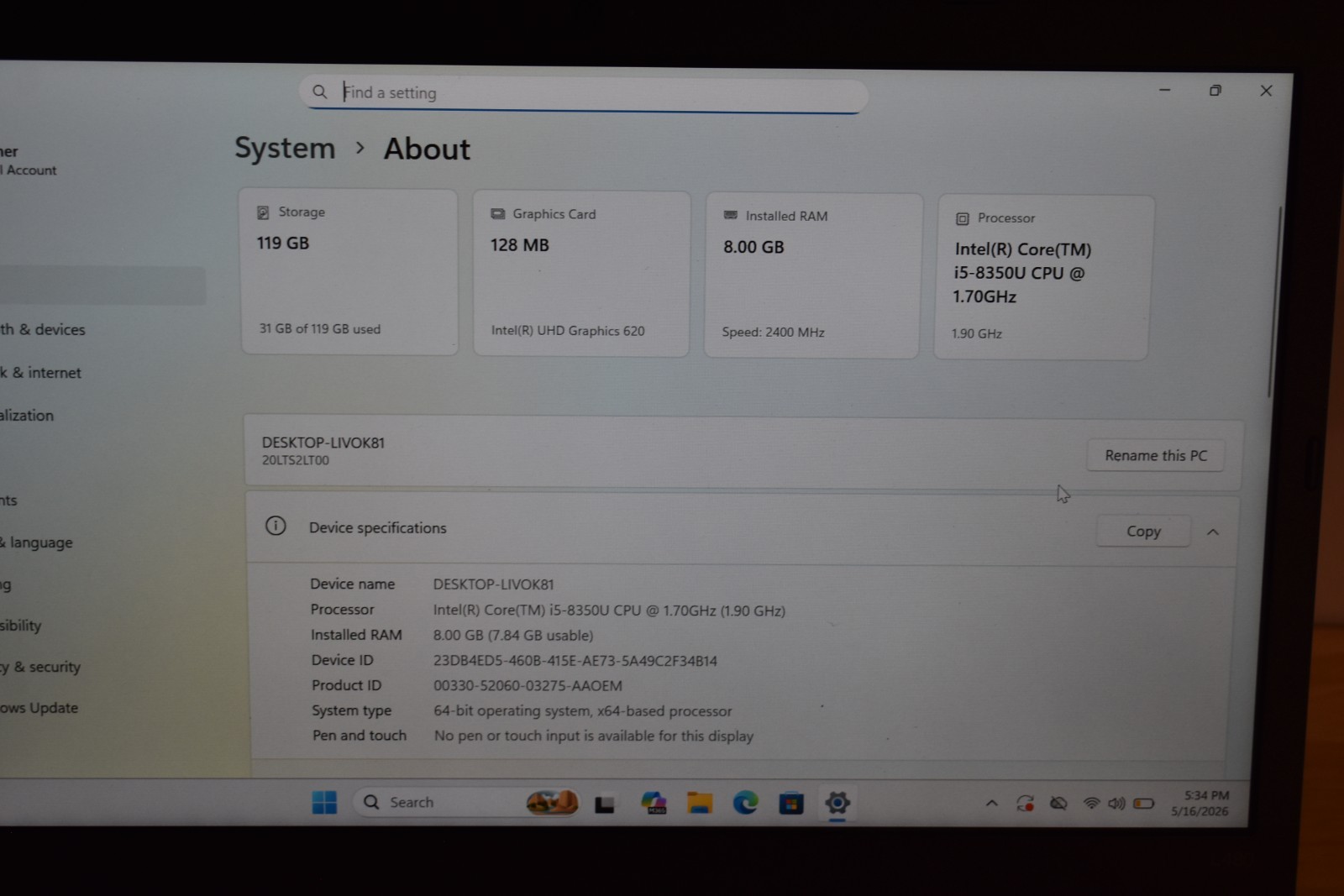
Task: Open the Windows Start menu
Action: tap(324, 803)
